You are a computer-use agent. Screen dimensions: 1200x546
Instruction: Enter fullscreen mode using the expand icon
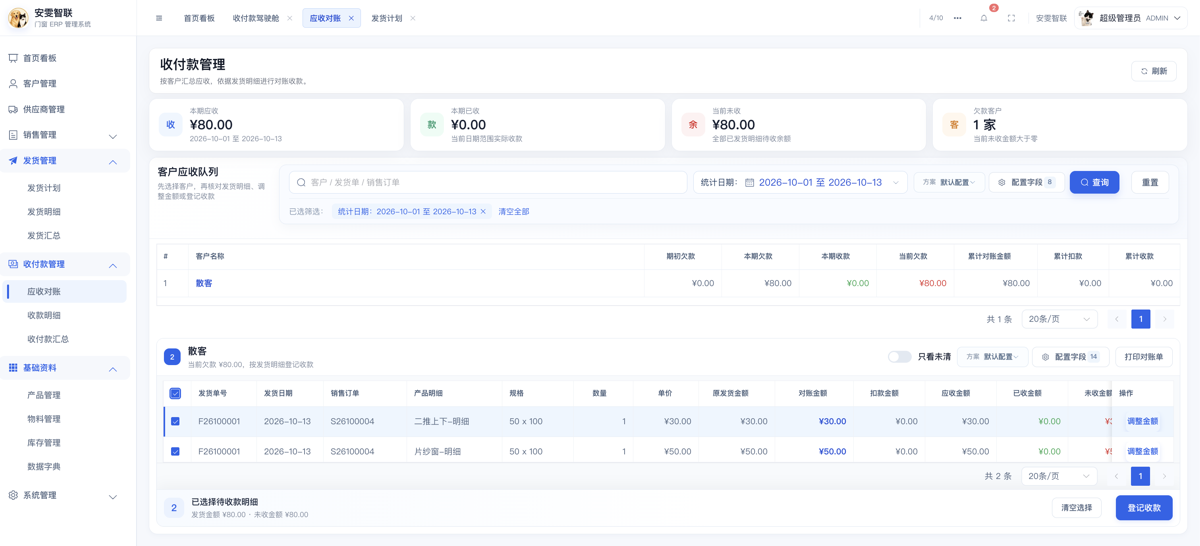pyautogui.click(x=1011, y=18)
